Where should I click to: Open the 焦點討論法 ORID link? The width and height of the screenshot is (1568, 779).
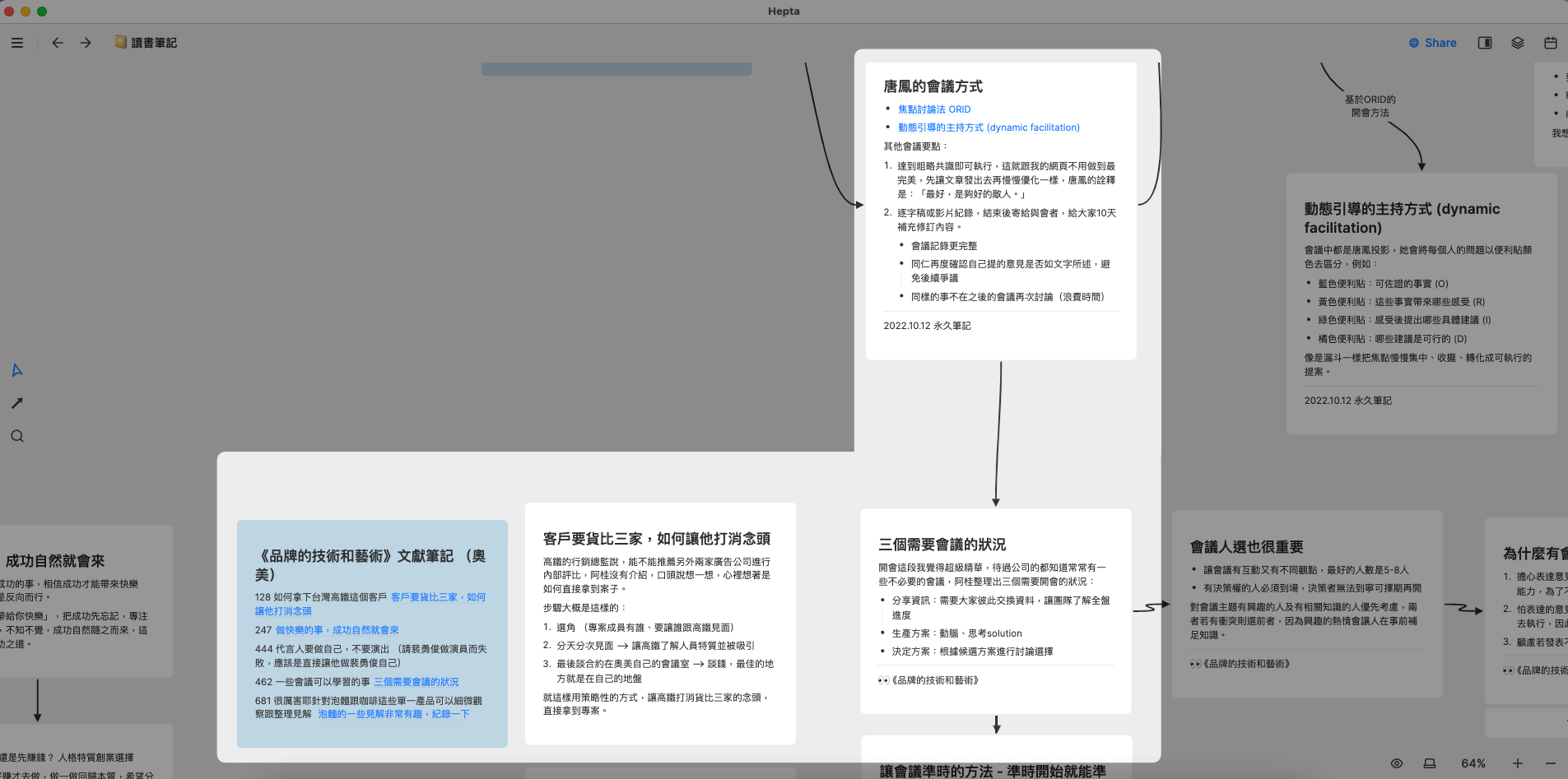pos(933,109)
